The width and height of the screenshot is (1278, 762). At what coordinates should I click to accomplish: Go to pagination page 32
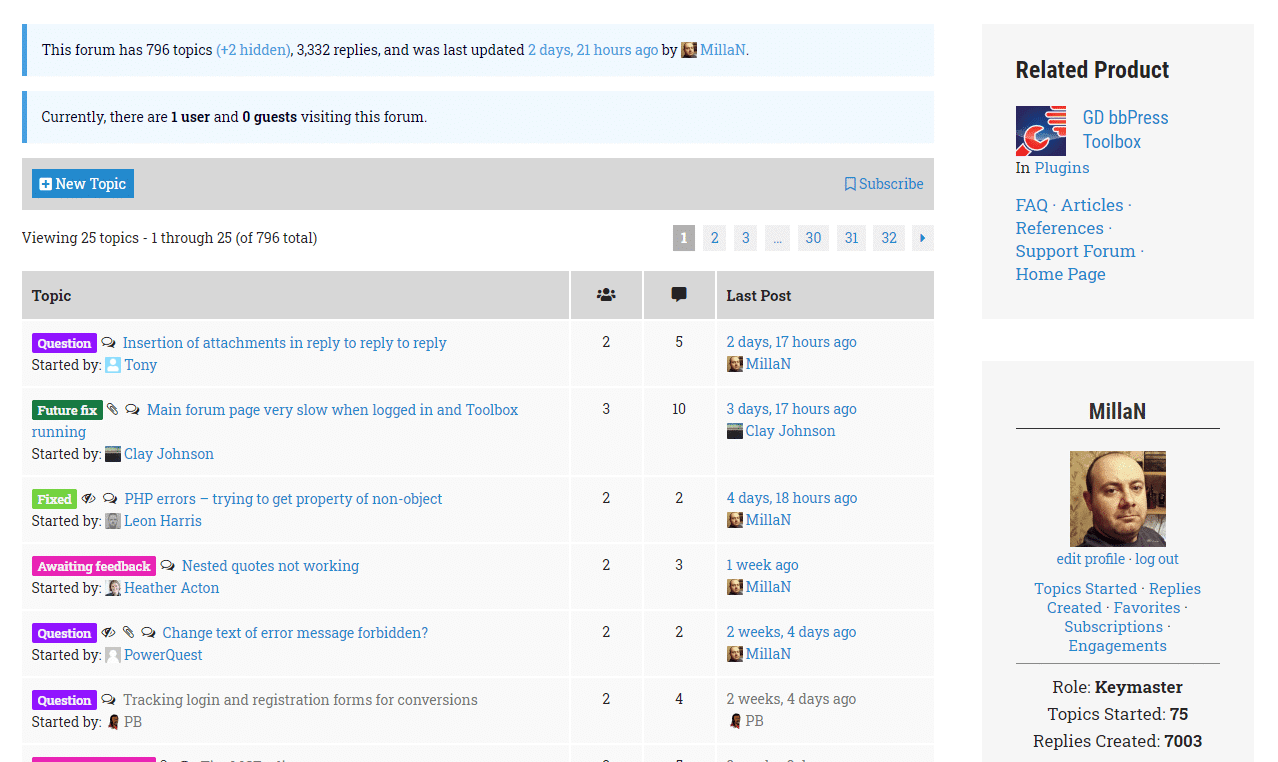tap(889, 238)
